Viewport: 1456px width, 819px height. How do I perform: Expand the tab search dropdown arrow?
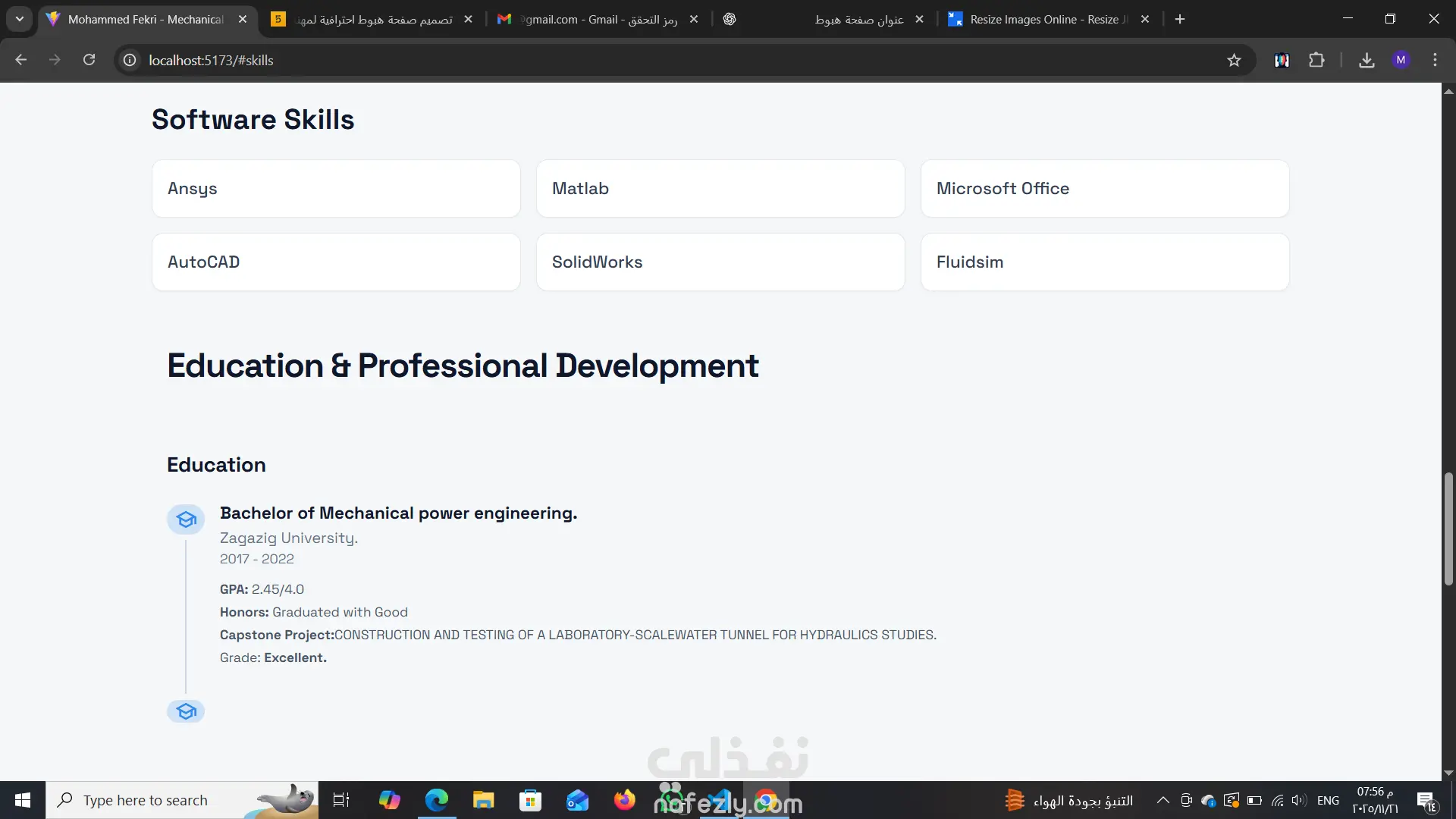pyautogui.click(x=20, y=19)
